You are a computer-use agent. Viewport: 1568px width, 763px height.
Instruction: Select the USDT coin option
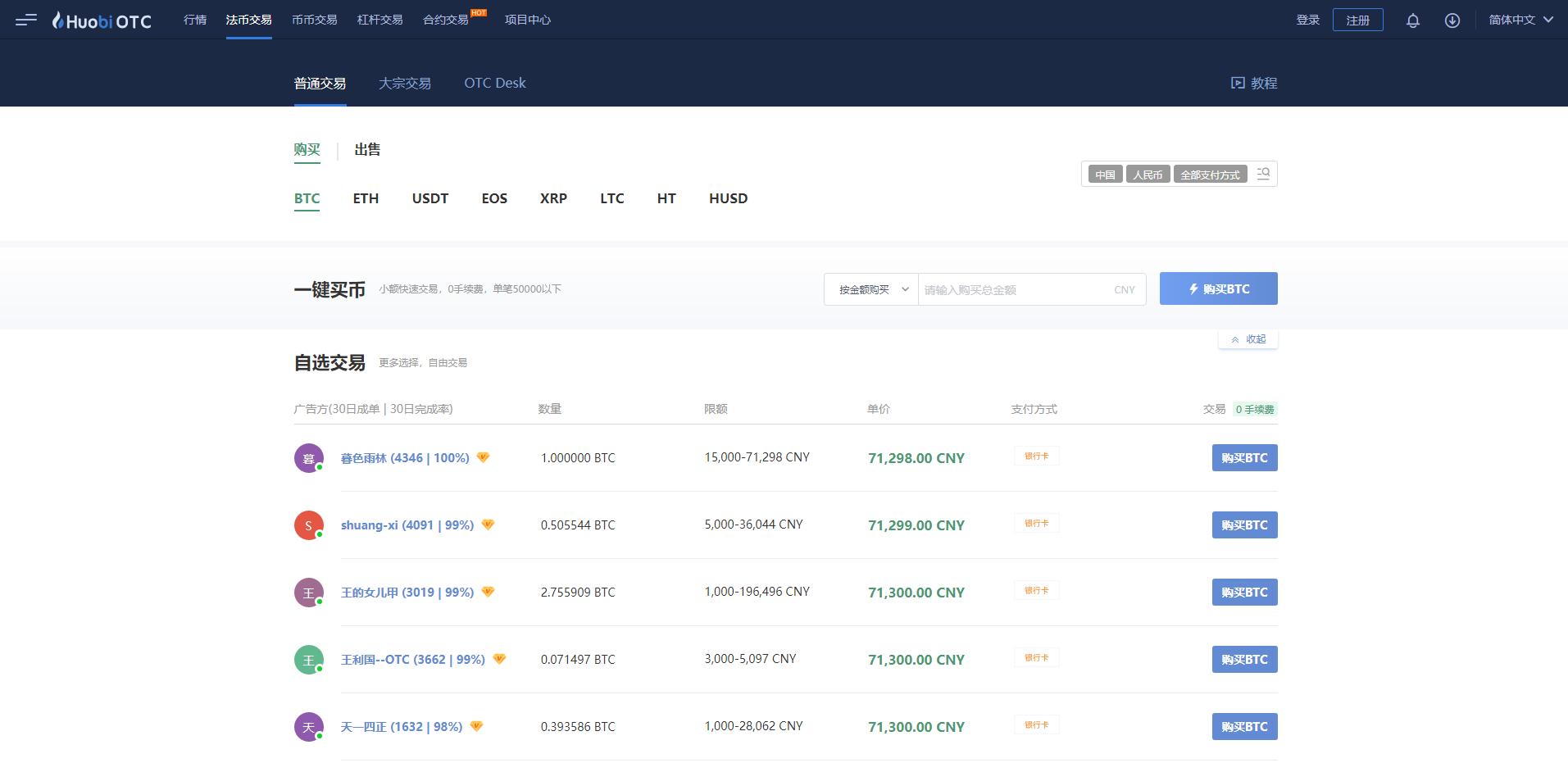click(x=429, y=198)
